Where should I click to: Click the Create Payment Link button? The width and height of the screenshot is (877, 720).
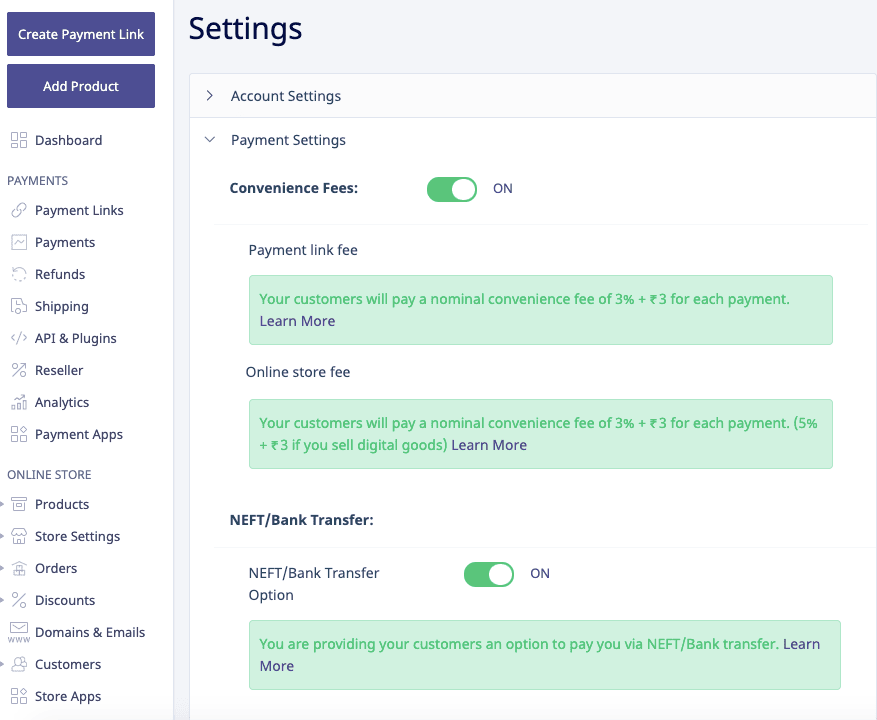tap(81, 34)
